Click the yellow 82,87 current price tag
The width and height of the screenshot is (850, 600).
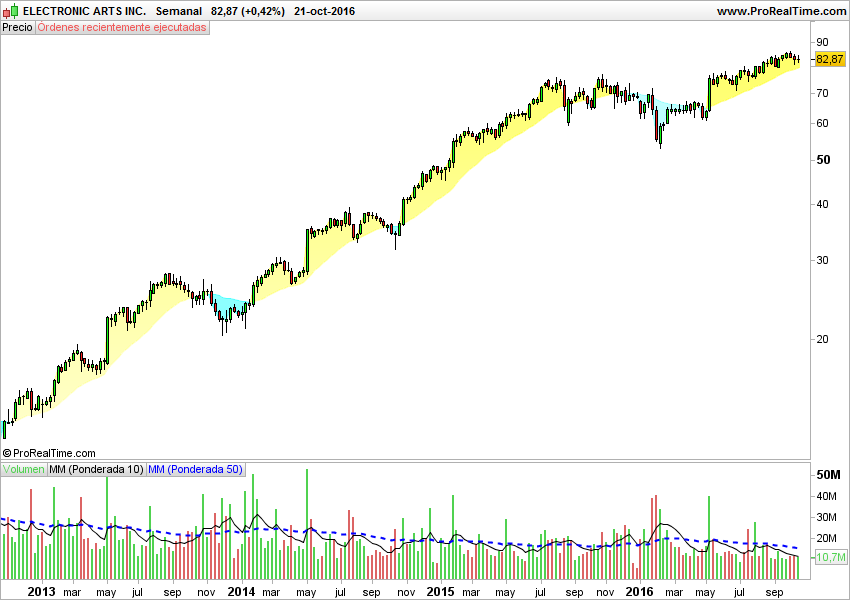(830, 60)
